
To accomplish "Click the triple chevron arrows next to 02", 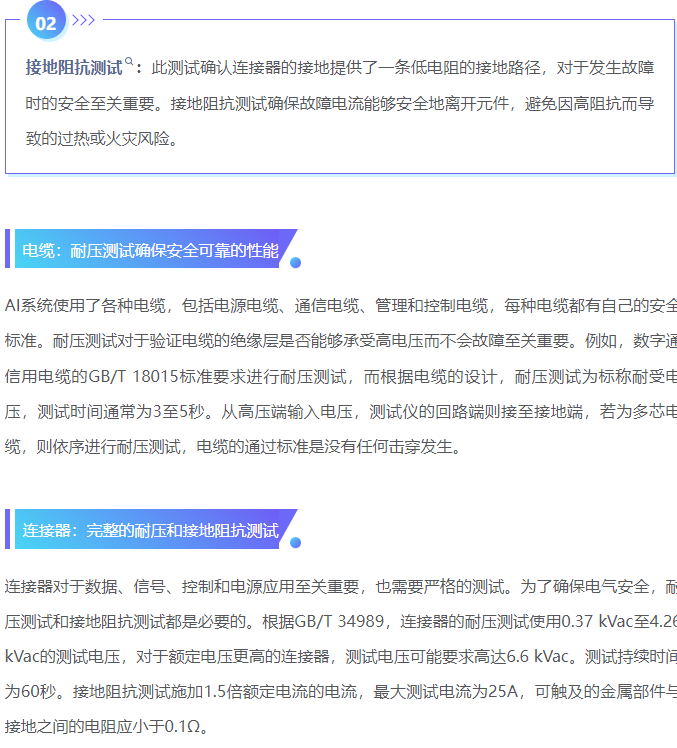I will click(x=84, y=19).
